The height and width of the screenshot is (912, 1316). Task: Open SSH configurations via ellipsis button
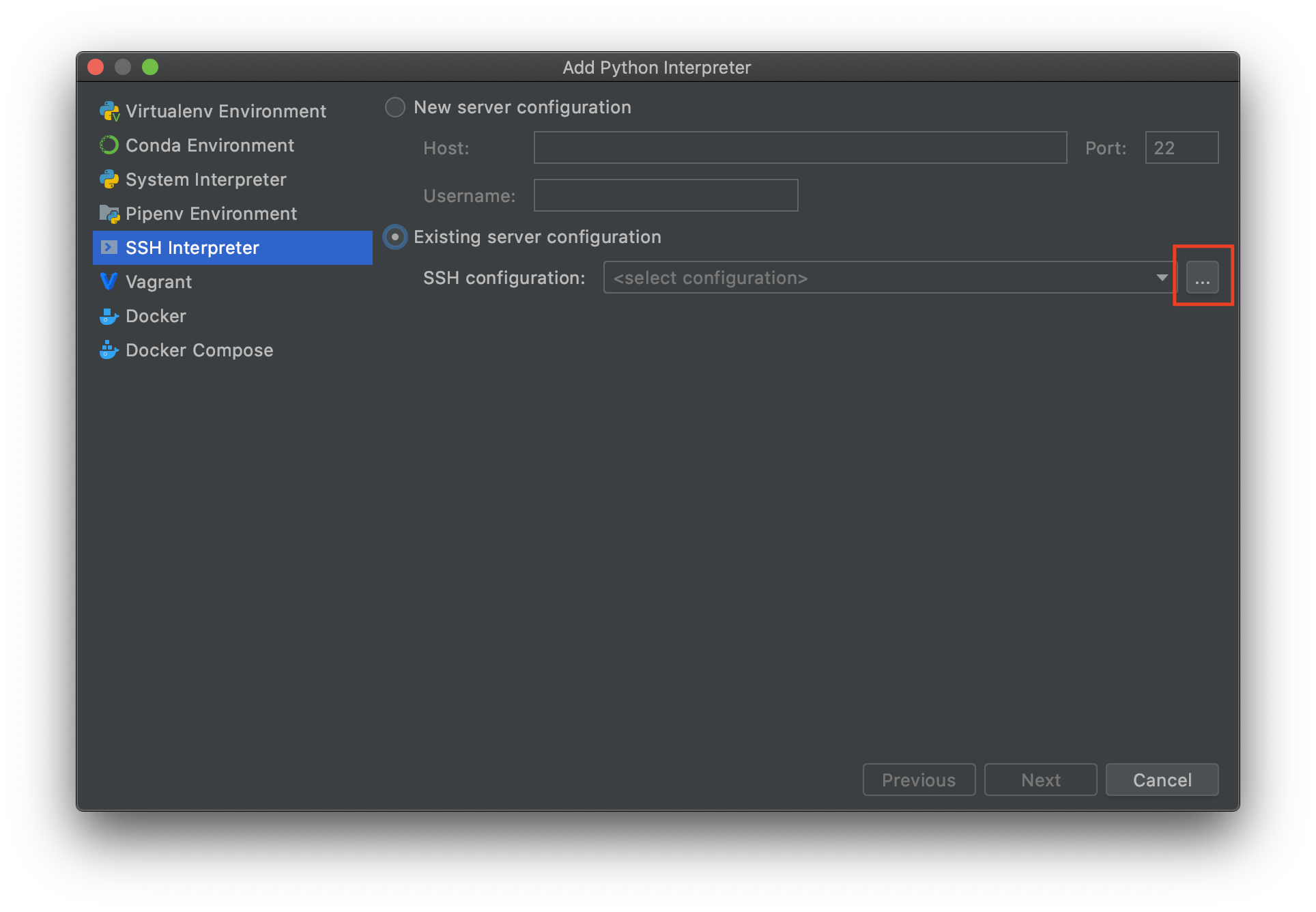pyautogui.click(x=1202, y=278)
